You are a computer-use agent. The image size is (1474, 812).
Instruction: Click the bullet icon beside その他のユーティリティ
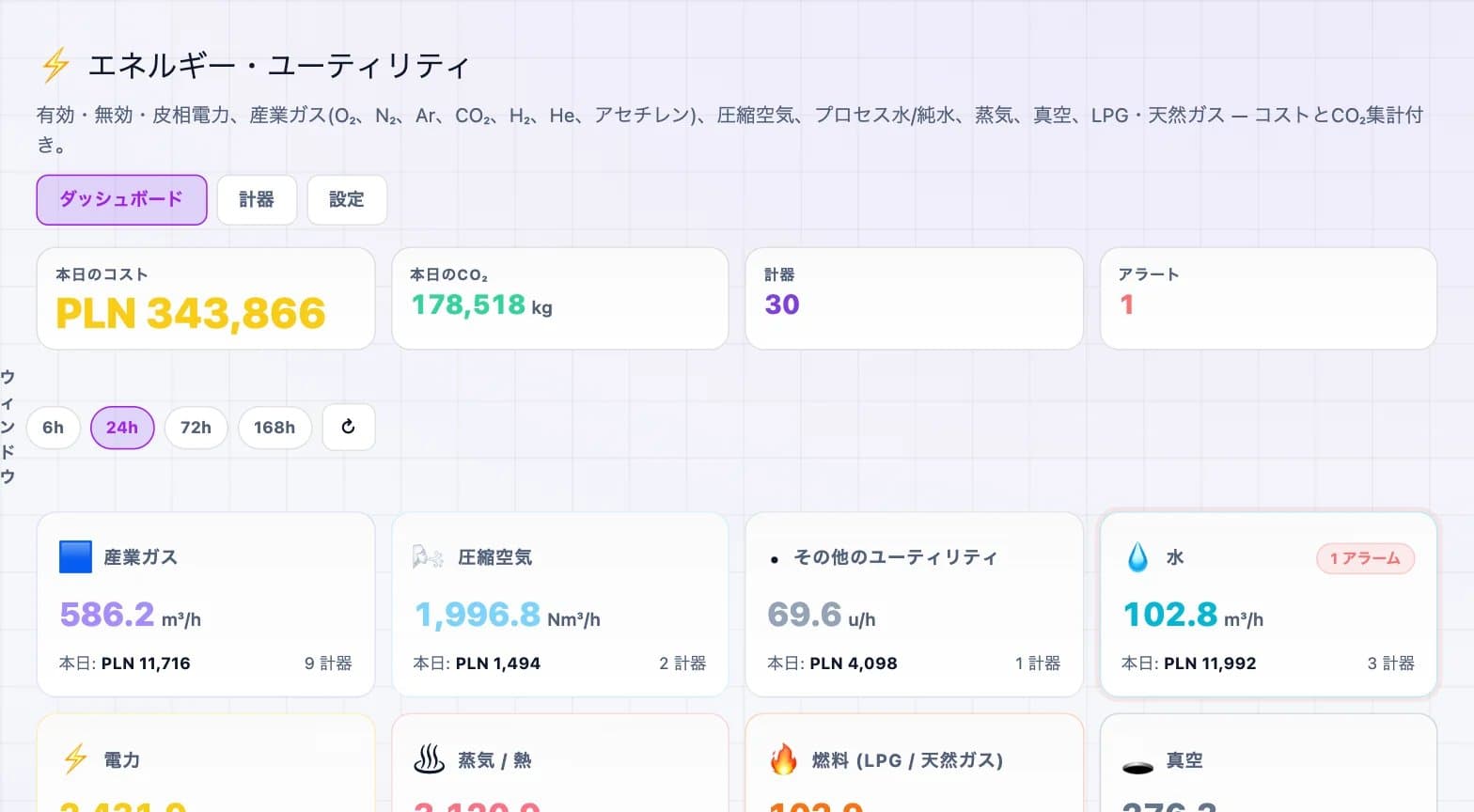pos(774,559)
